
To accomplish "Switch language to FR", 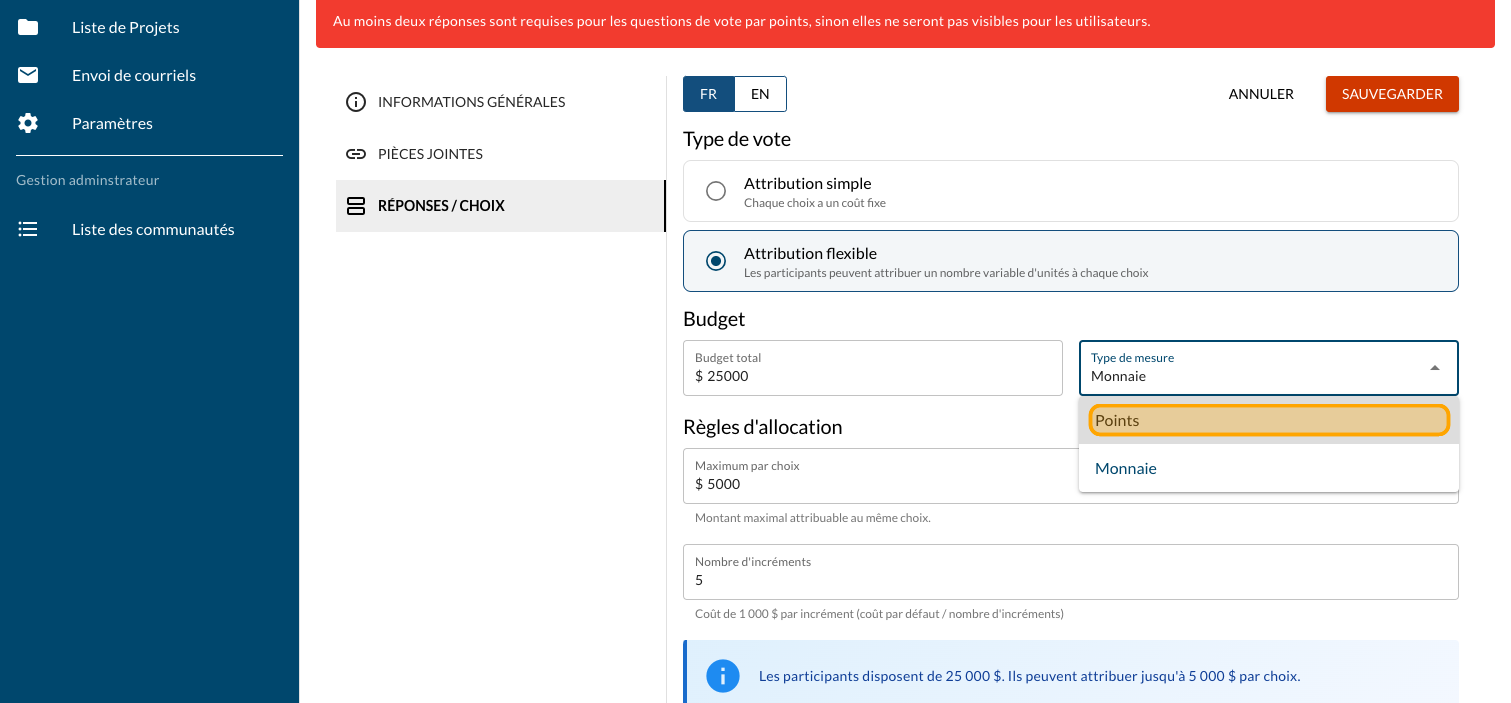I will pos(708,94).
